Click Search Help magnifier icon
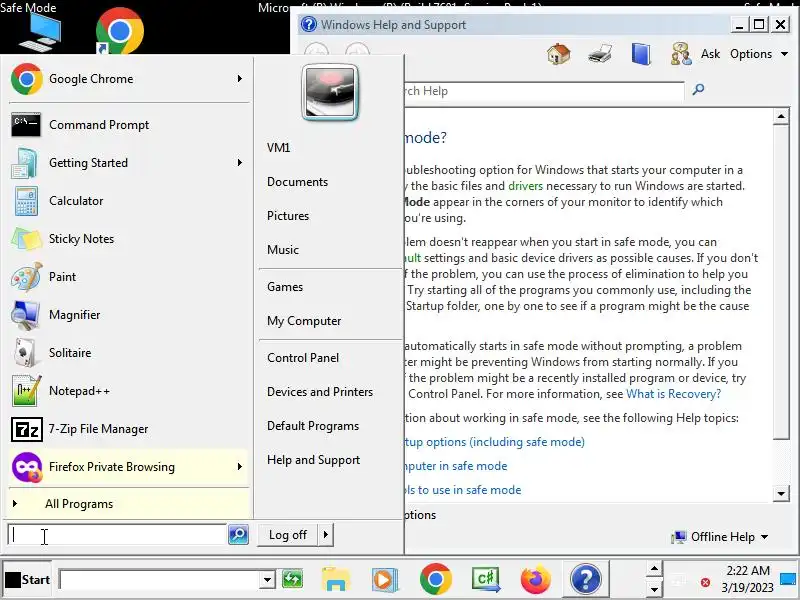The width and height of the screenshot is (800, 600). tap(698, 90)
